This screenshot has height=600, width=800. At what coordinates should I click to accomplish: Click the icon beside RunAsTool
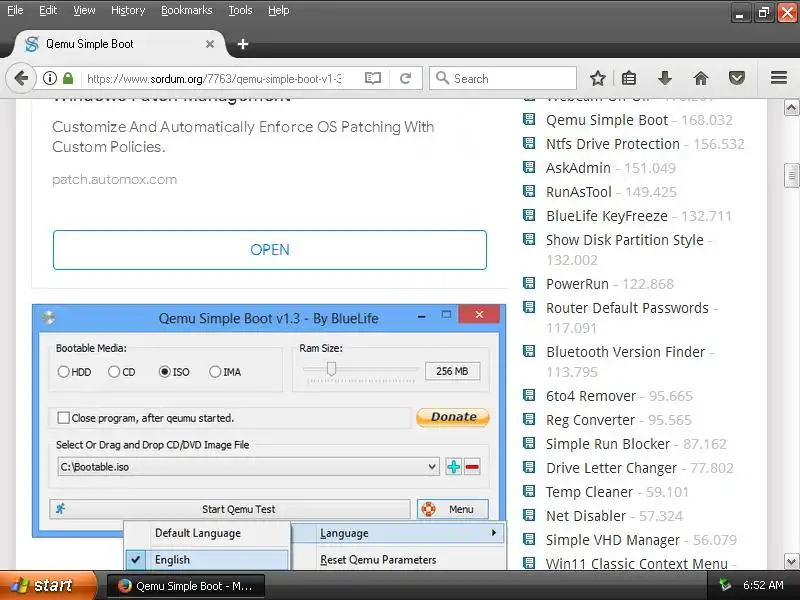pos(529,191)
